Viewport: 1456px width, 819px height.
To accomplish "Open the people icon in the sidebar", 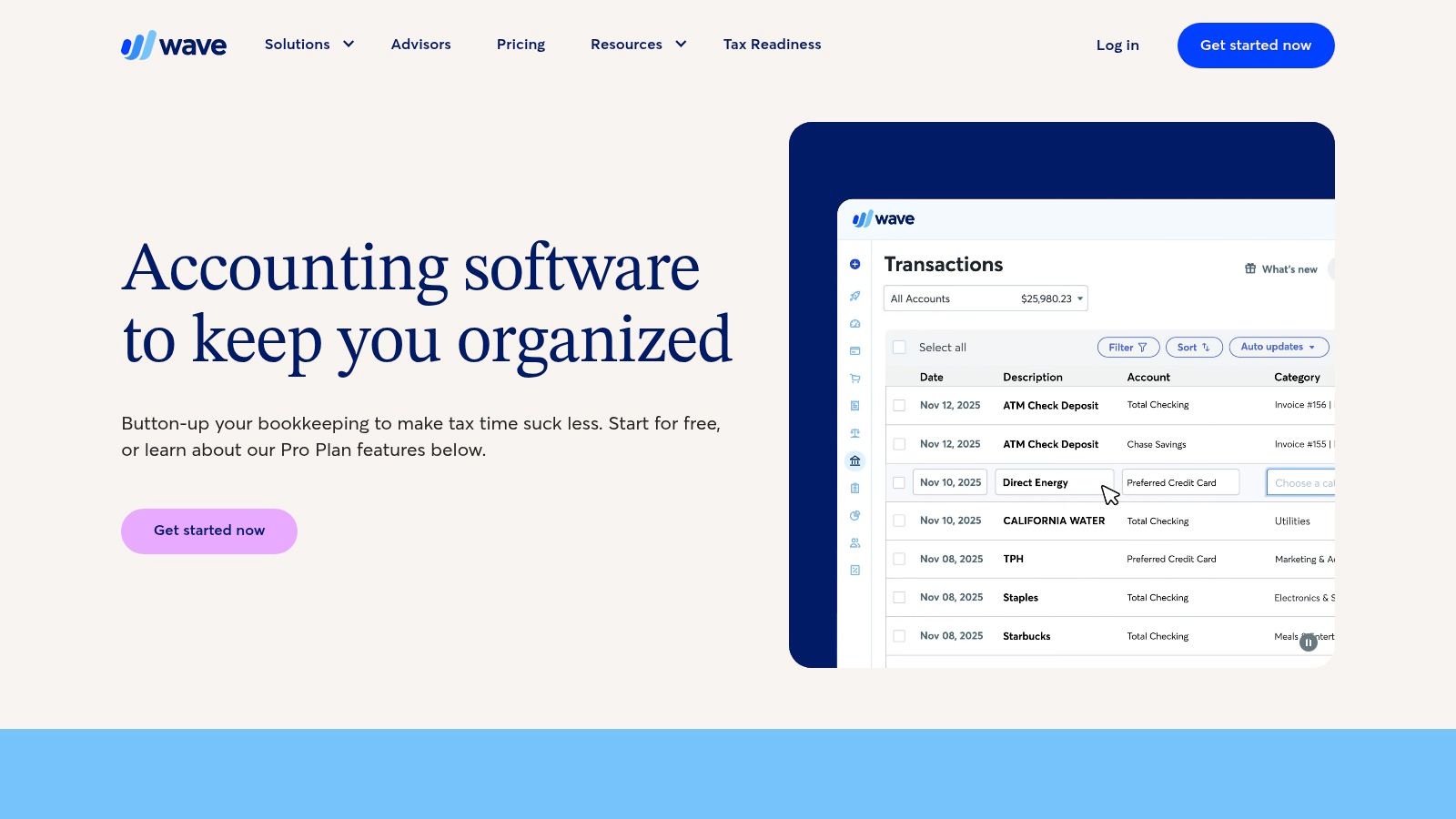I will 854,543.
